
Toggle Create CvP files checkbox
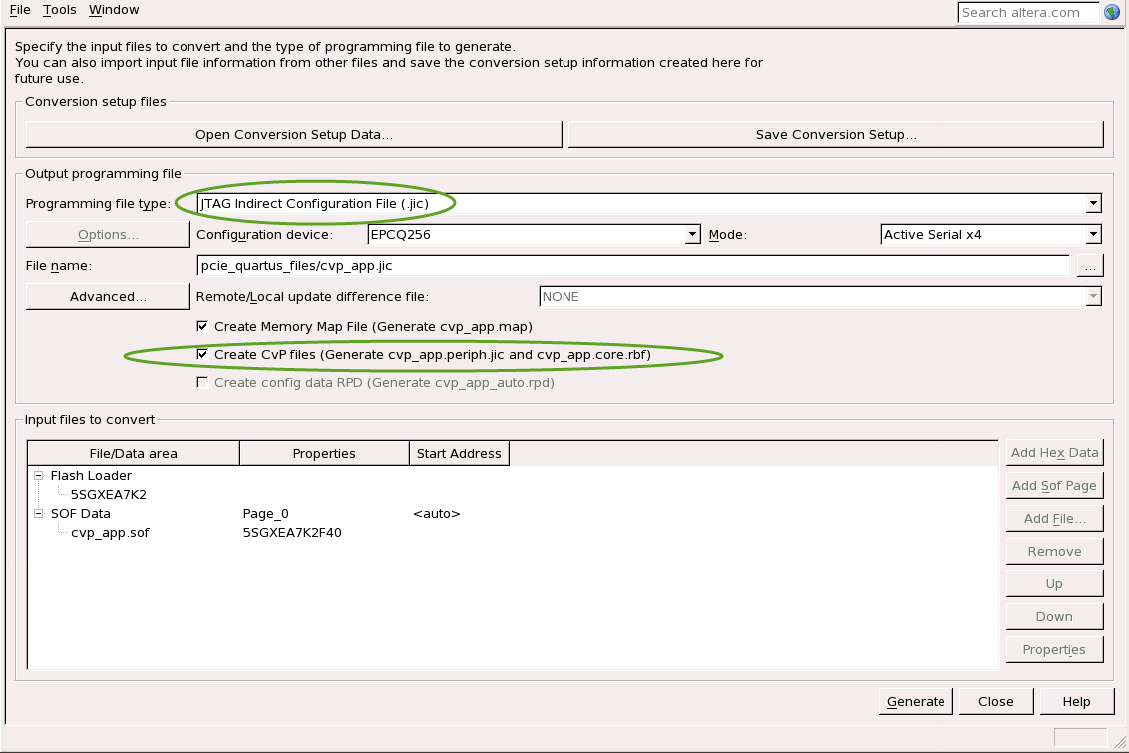[202, 354]
